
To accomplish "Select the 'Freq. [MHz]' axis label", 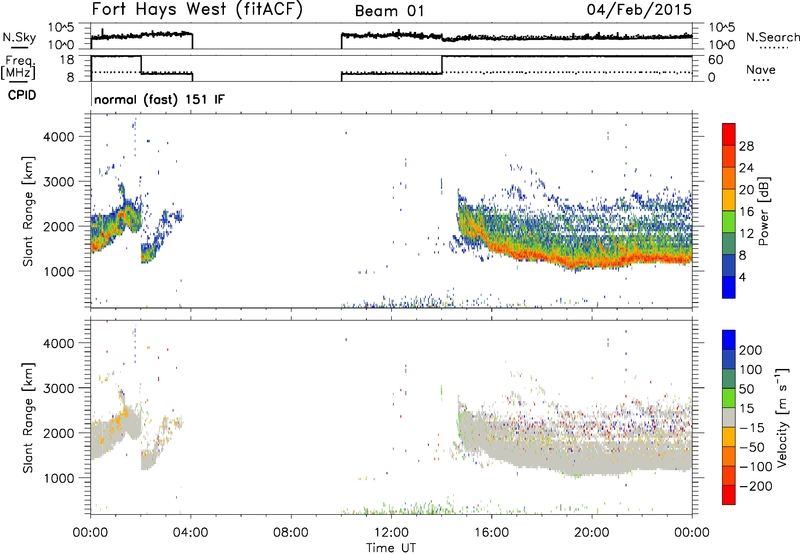I will click(19, 67).
